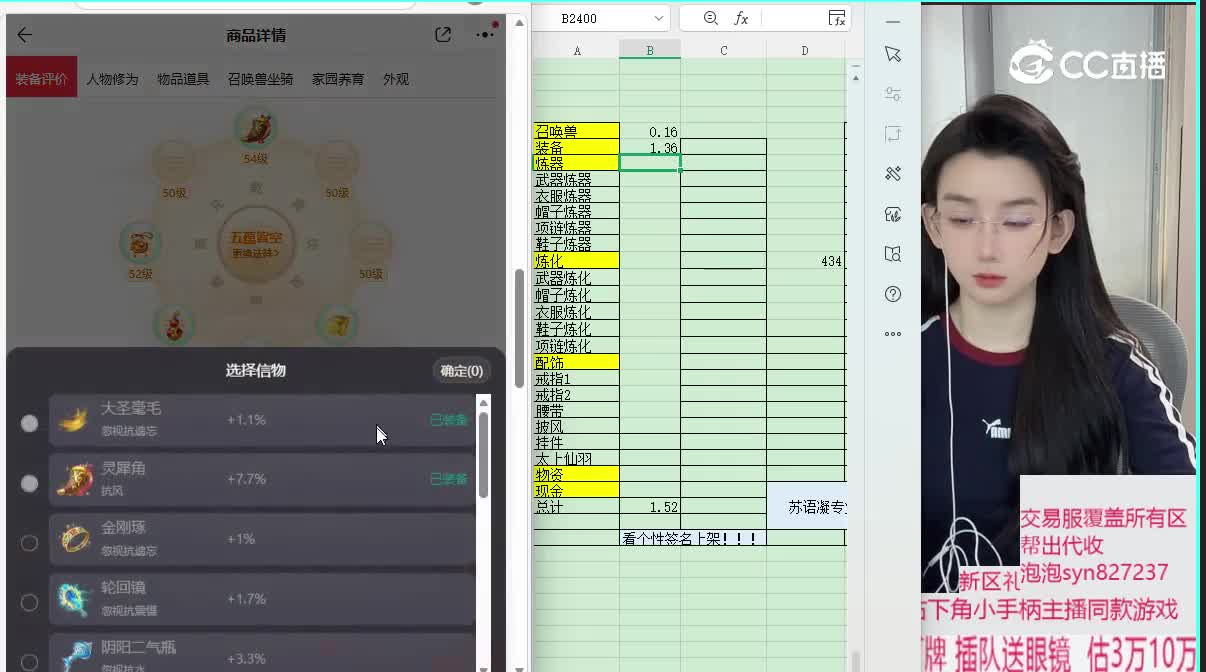Viewport: 1206px width, 672px height.
Task: Select the 金刚琢 radio button
Action: (x=29, y=542)
